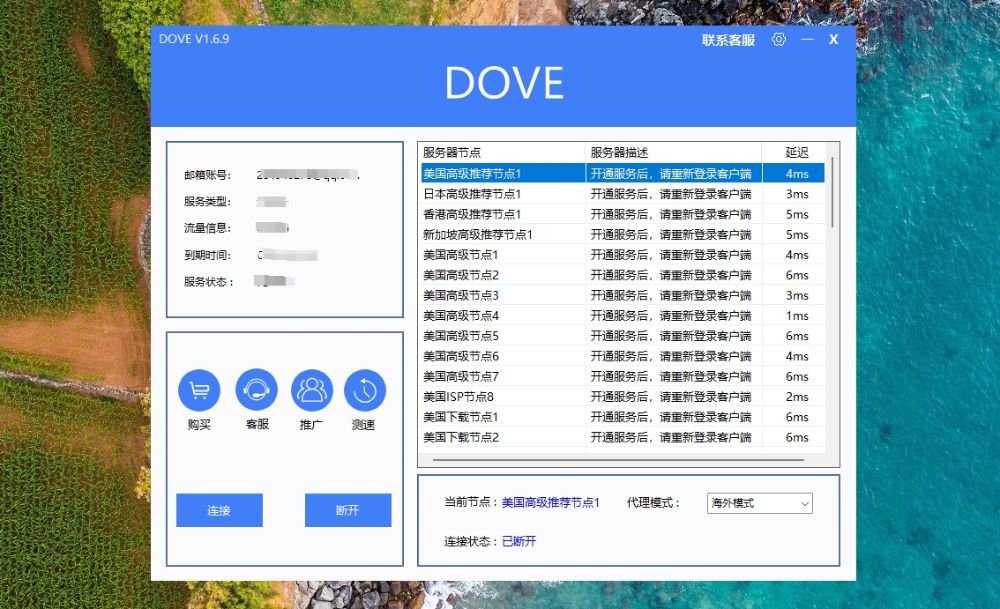Click the 到期时间 label
Image resolution: width=1000 pixels, height=609 pixels.
(207, 255)
